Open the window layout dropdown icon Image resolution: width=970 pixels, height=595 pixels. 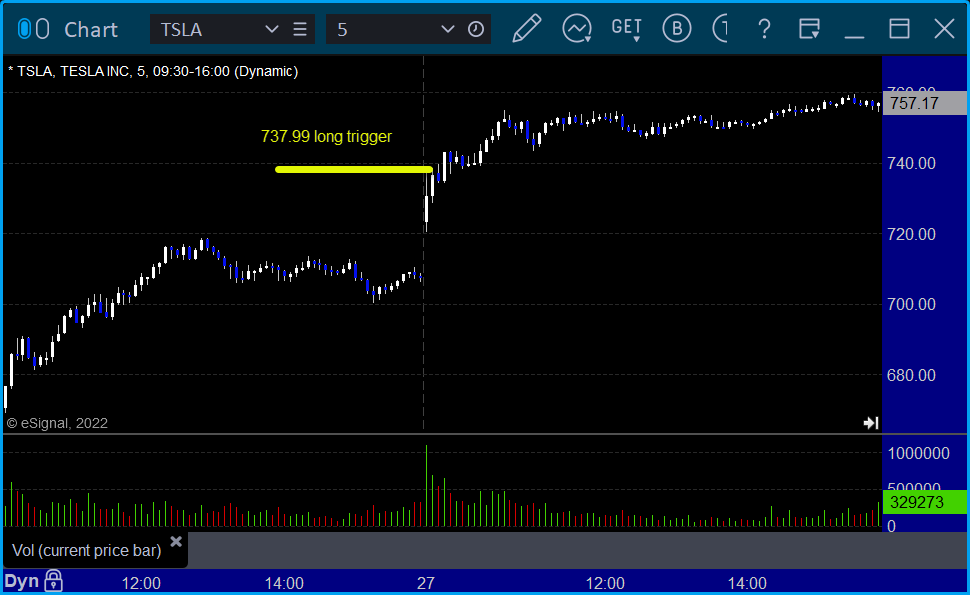pyautogui.click(x=809, y=29)
